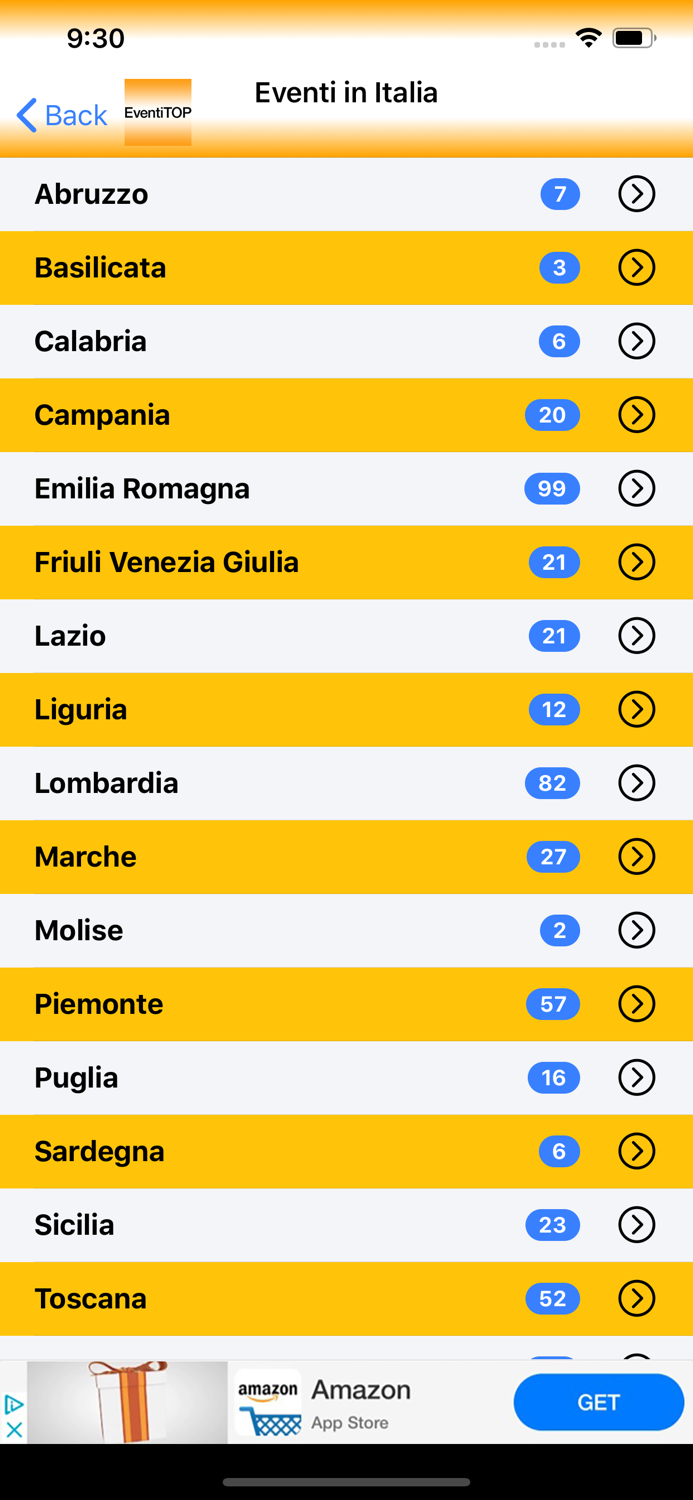Tap the Amazon App Store icon
Viewport: 693px width, 1500px height.
tap(268, 1400)
